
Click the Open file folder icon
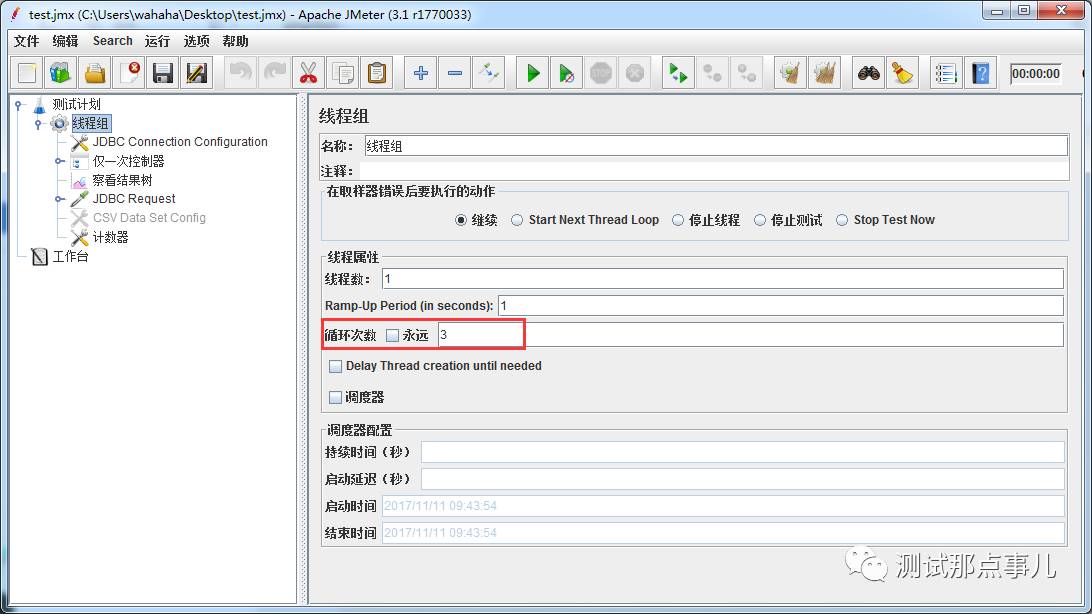coord(95,73)
